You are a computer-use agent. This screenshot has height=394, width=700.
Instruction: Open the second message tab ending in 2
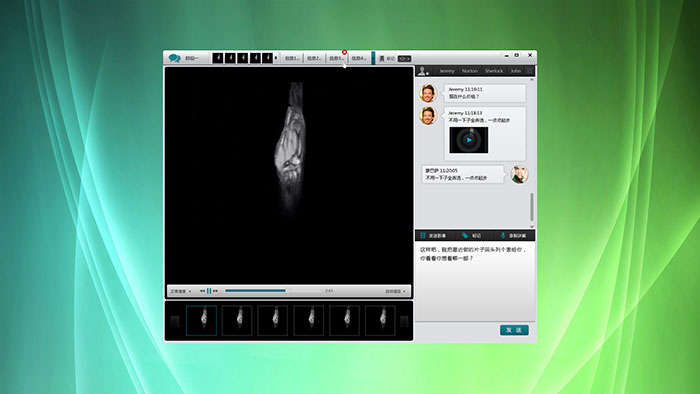(x=314, y=58)
